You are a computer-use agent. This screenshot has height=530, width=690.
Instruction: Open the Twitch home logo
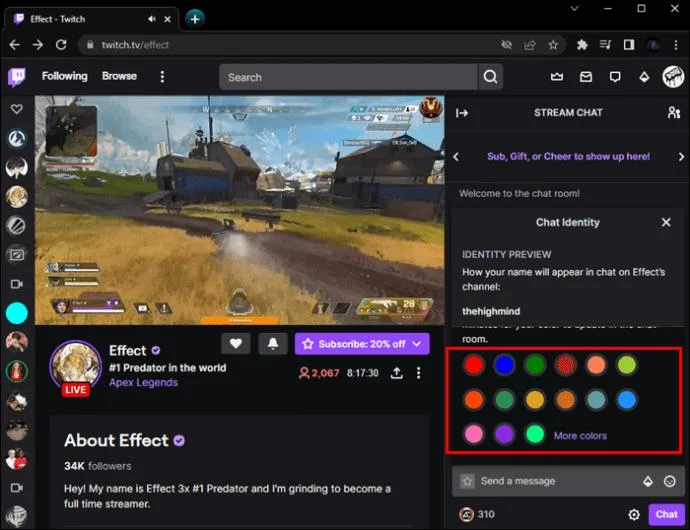point(17,77)
